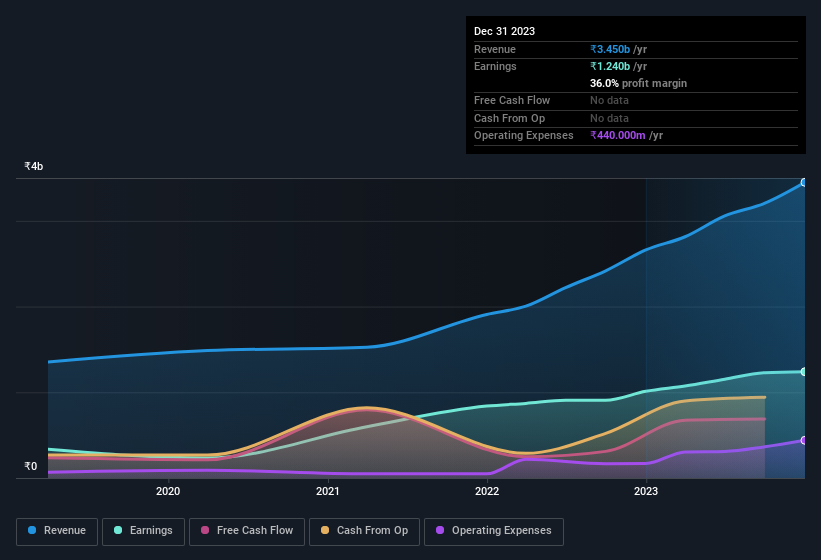
Task: Toggle the Cash From Op legend button
Action: pos(364,532)
